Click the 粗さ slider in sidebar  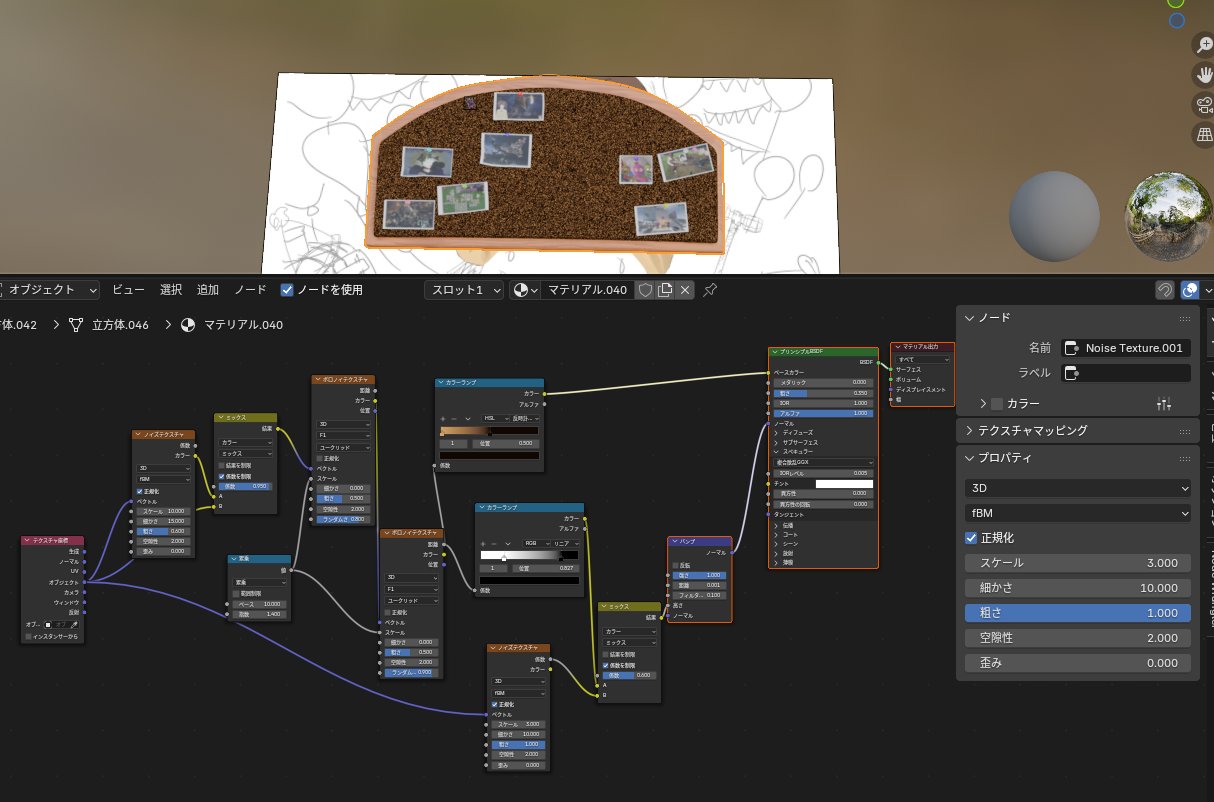coord(1077,613)
